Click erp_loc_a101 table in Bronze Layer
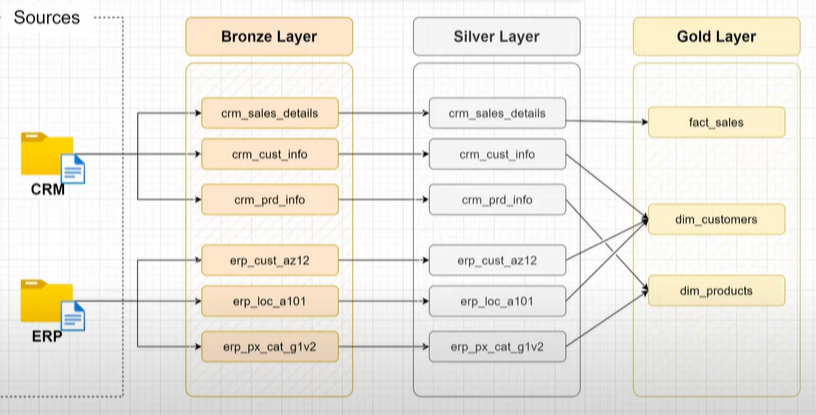Screen dimensions: 816x415 click(x=269, y=300)
